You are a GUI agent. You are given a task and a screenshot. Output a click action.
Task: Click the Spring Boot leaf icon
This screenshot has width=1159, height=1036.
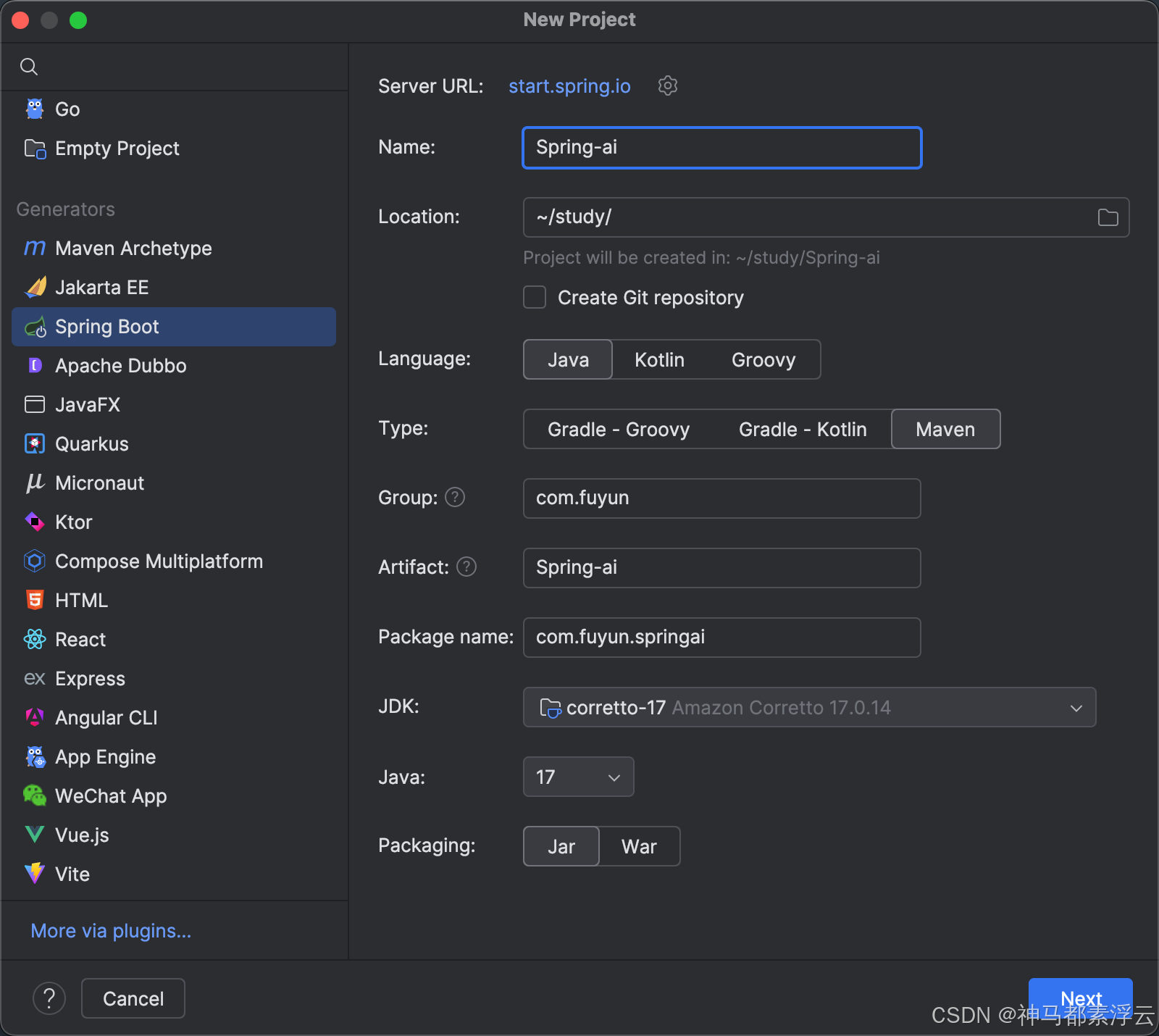pos(35,327)
